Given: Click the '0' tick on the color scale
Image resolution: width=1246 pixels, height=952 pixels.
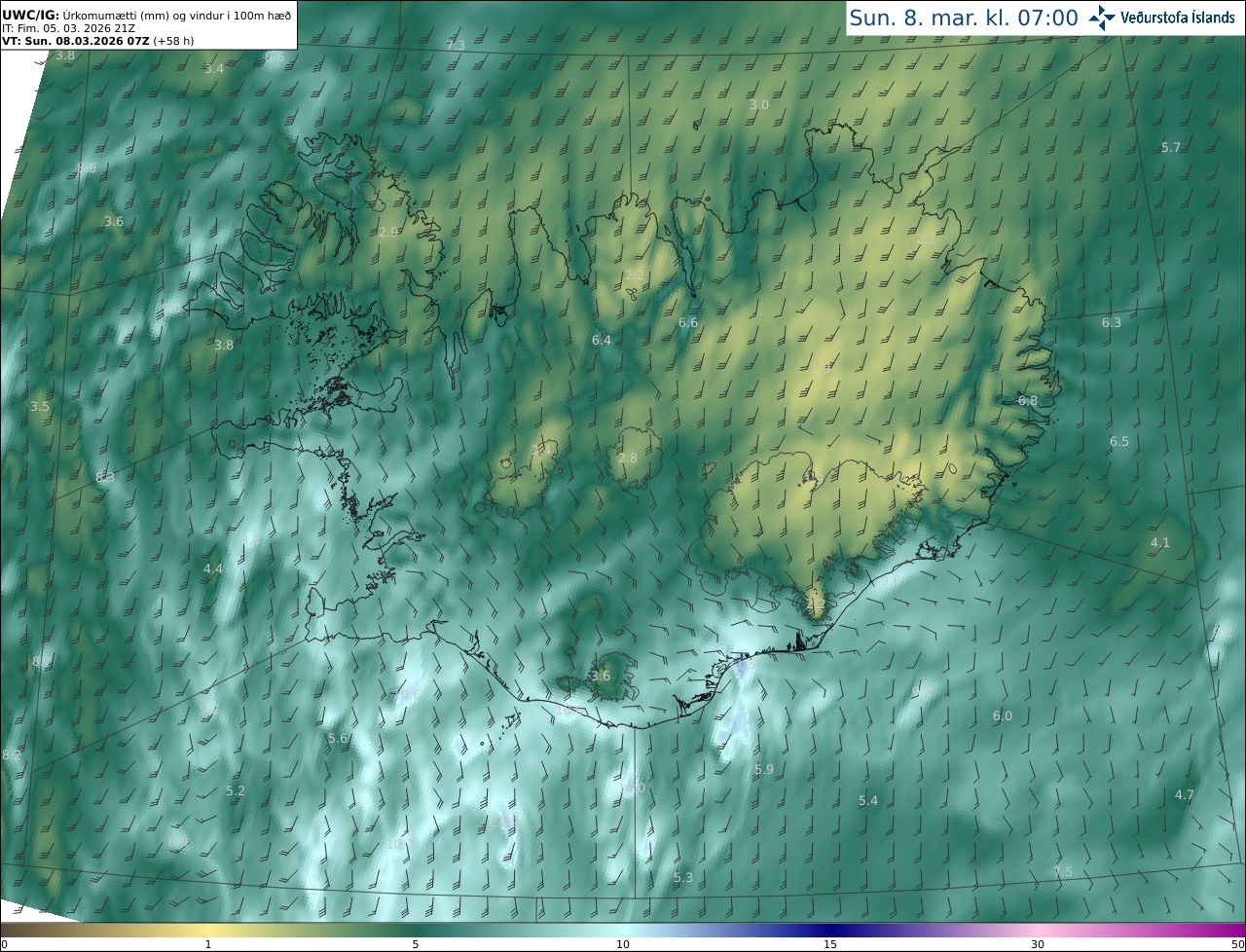Looking at the screenshot, I should click(x=4, y=944).
